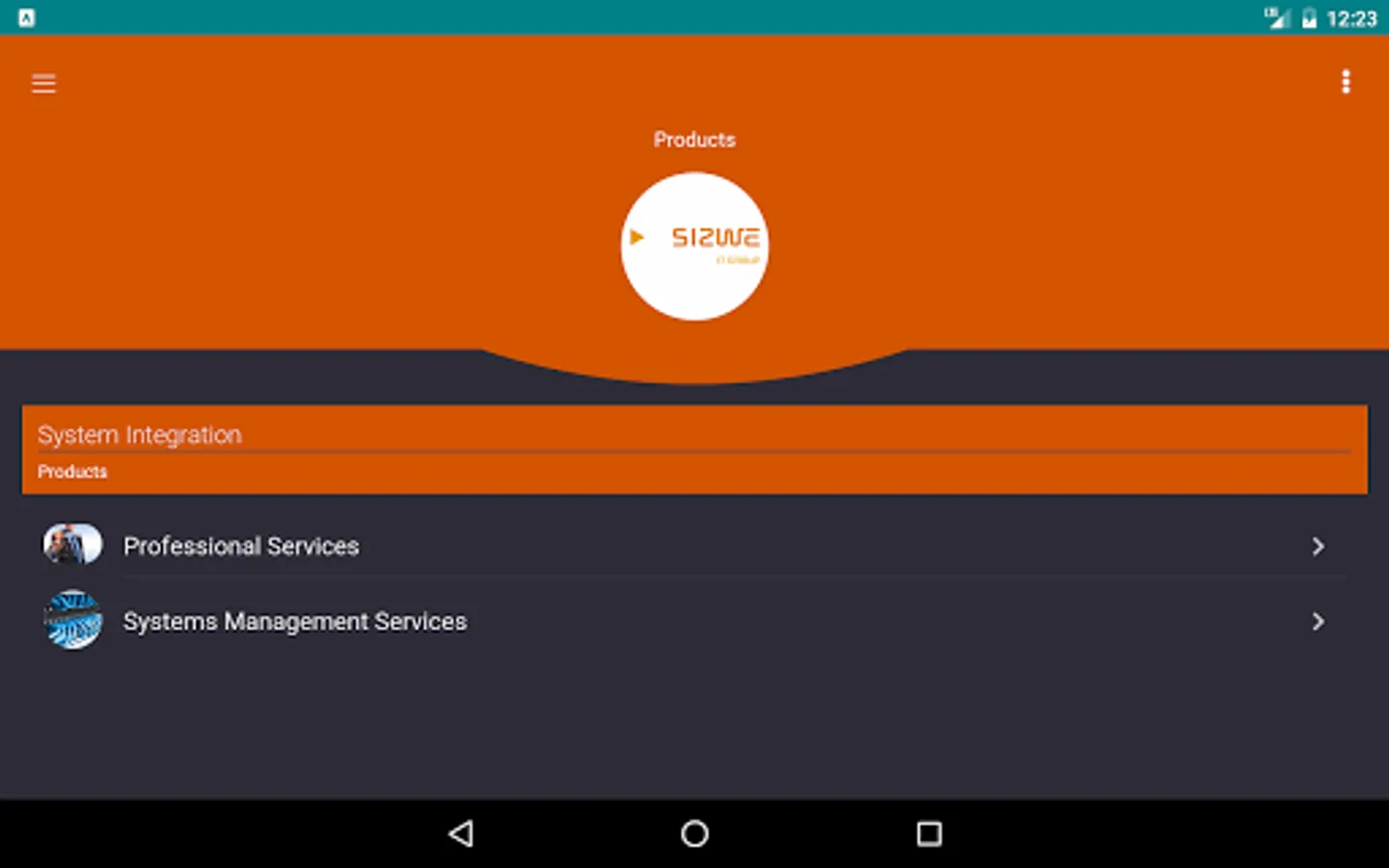Image resolution: width=1389 pixels, height=868 pixels.
Task: Tap the Android home button
Action: tap(694, 833)
